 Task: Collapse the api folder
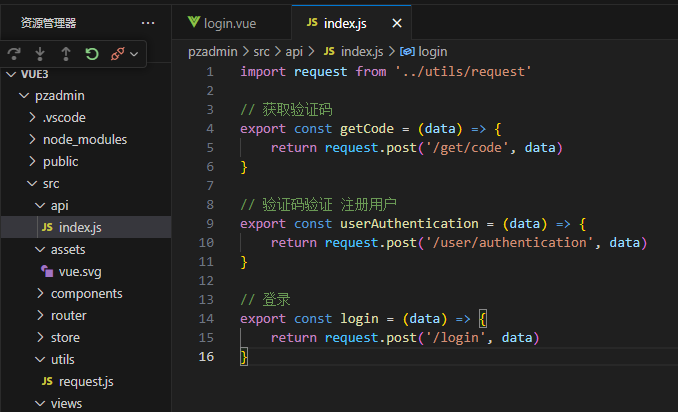point(40,206)
